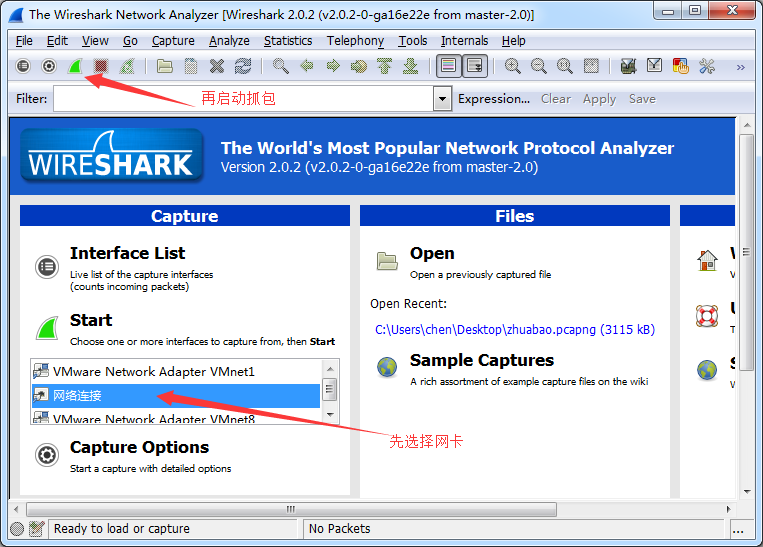Click the green shark fin start capture icon
The height and width of the screenshot is (547, 763).
click(x=75, y=66)
